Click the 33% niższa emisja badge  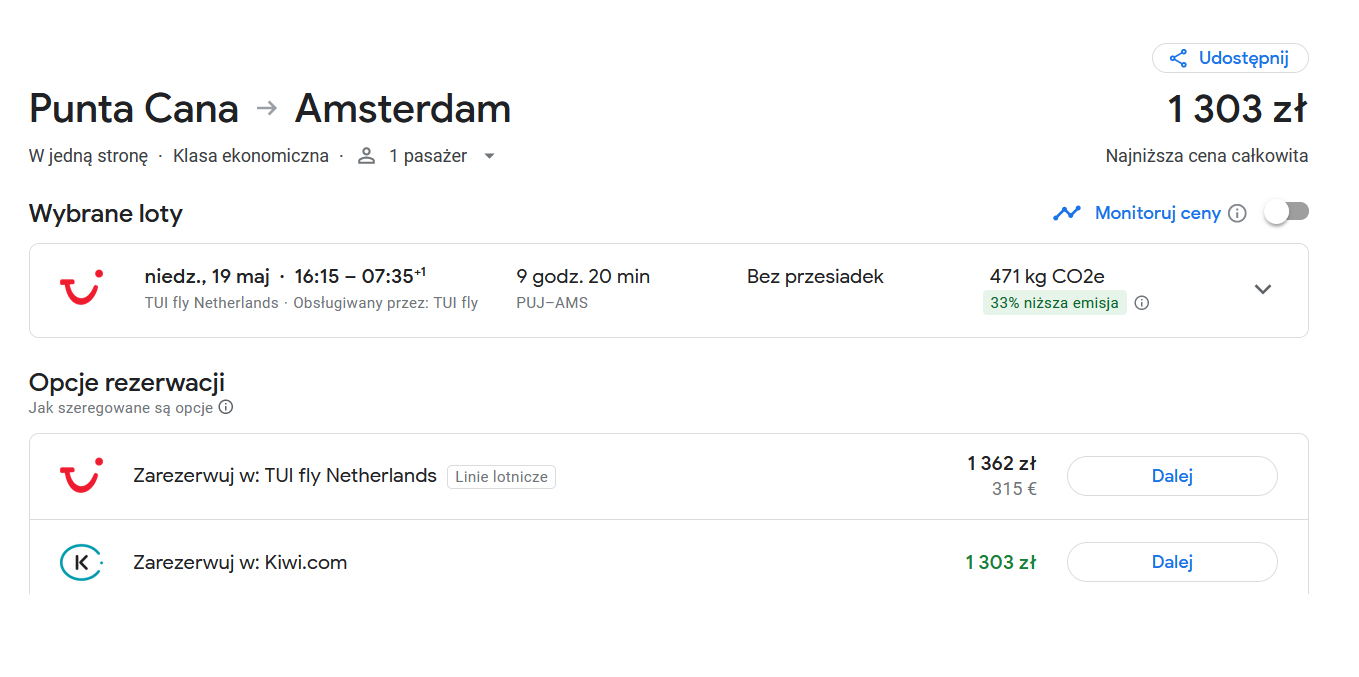1055,303
